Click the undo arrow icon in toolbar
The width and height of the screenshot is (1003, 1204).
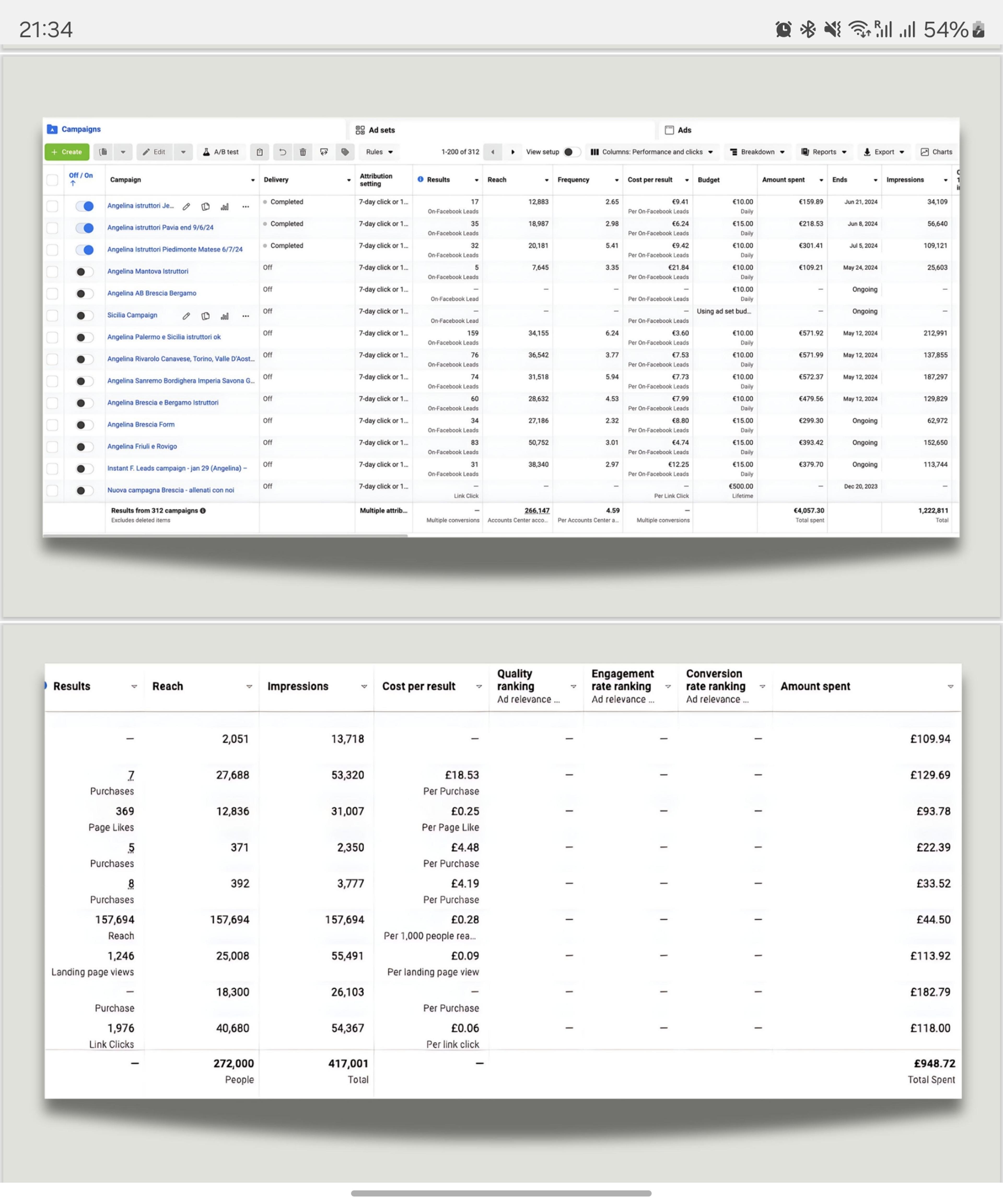point(282,152)
